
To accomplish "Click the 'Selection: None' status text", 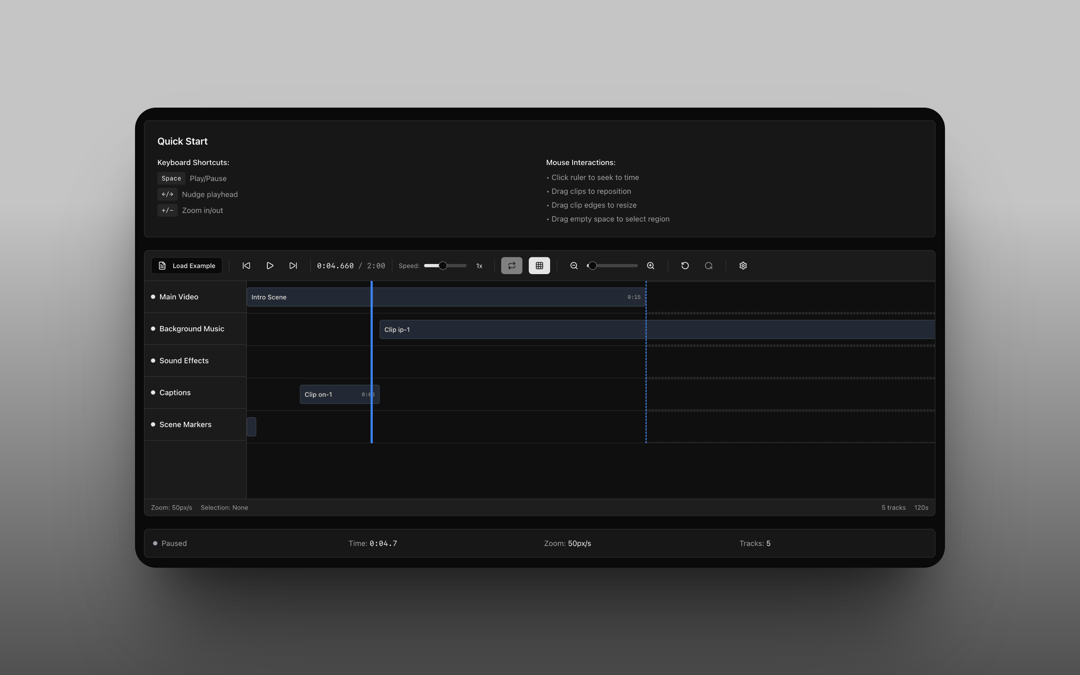I will point(225,508).
